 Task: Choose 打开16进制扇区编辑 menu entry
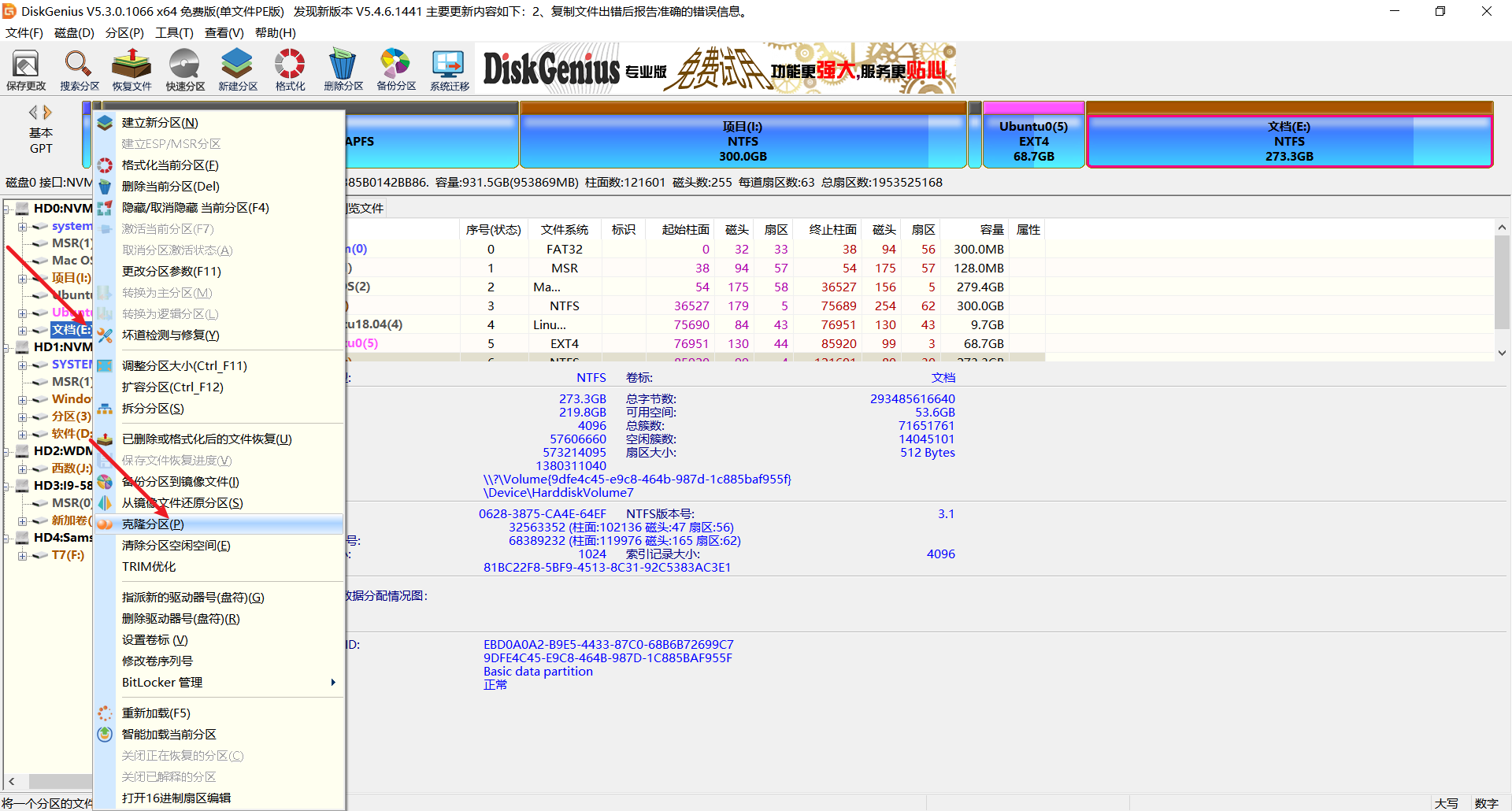219,798
